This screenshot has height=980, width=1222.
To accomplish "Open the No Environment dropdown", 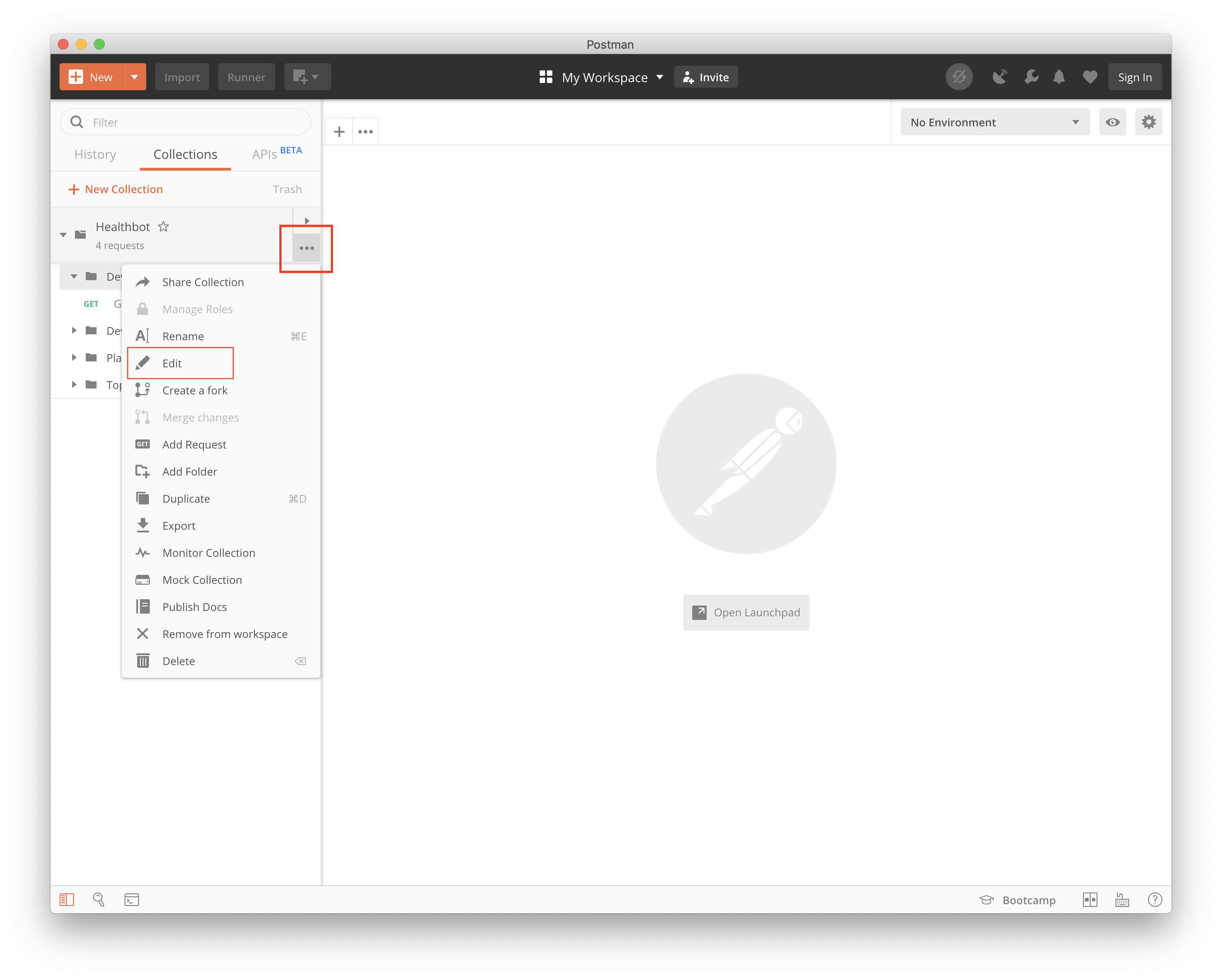I will click(995, 122).
